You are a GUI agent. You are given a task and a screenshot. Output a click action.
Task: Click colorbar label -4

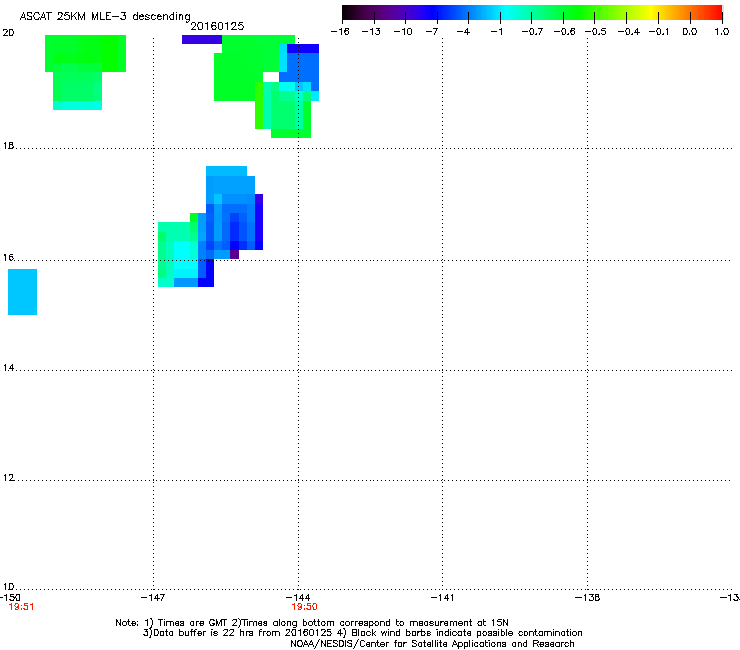(x=463, y=32)
